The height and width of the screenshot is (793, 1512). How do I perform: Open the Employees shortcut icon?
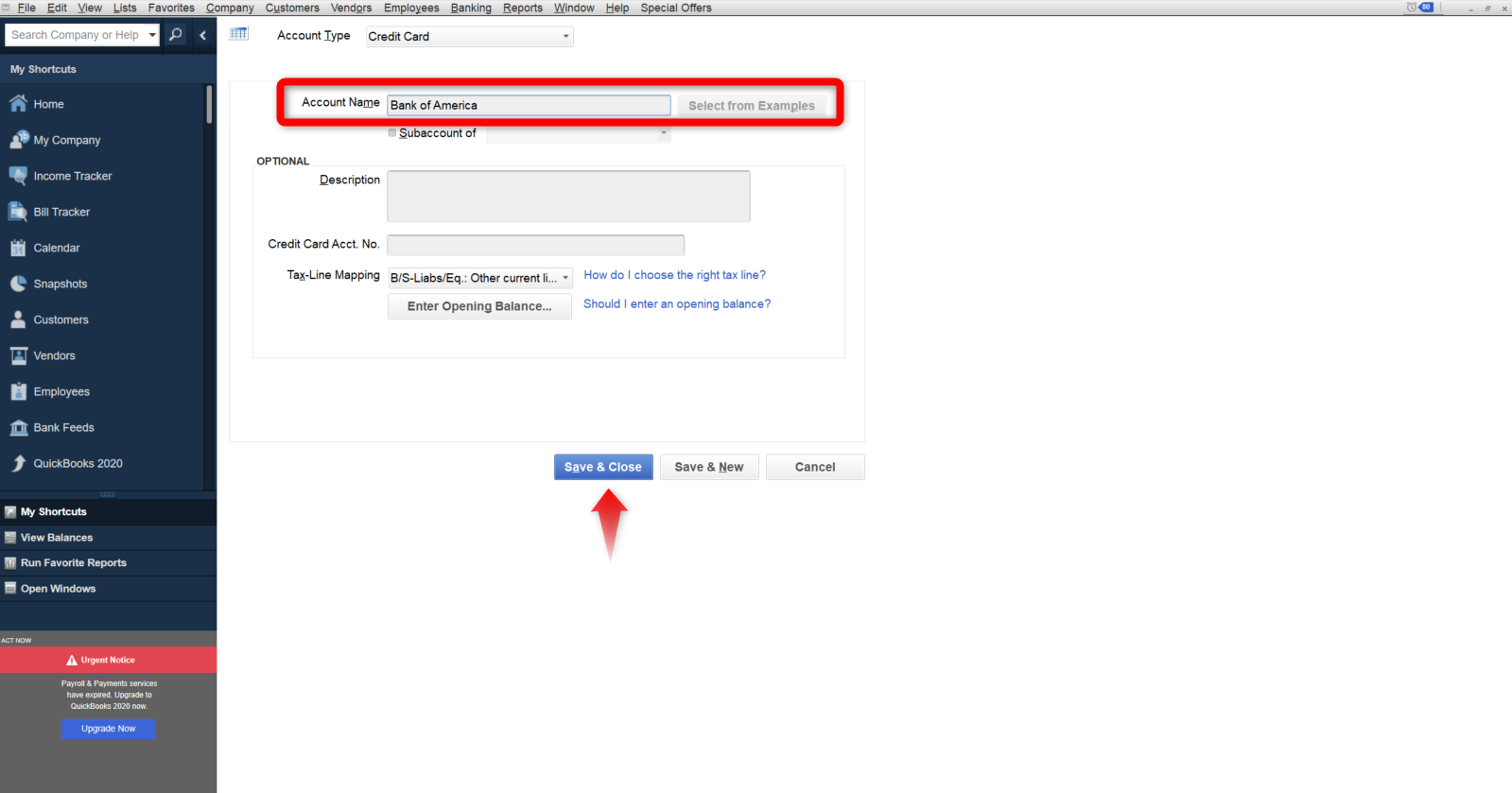(18, 391)
